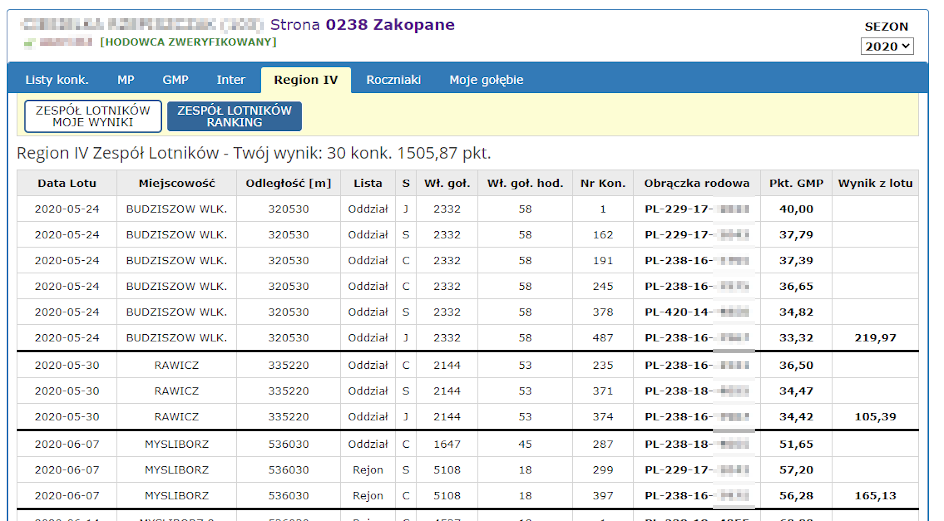Viewport: 944px width, 521px height.
Task: Switch to the Moje gołębie tab
Action: [486, 80]
